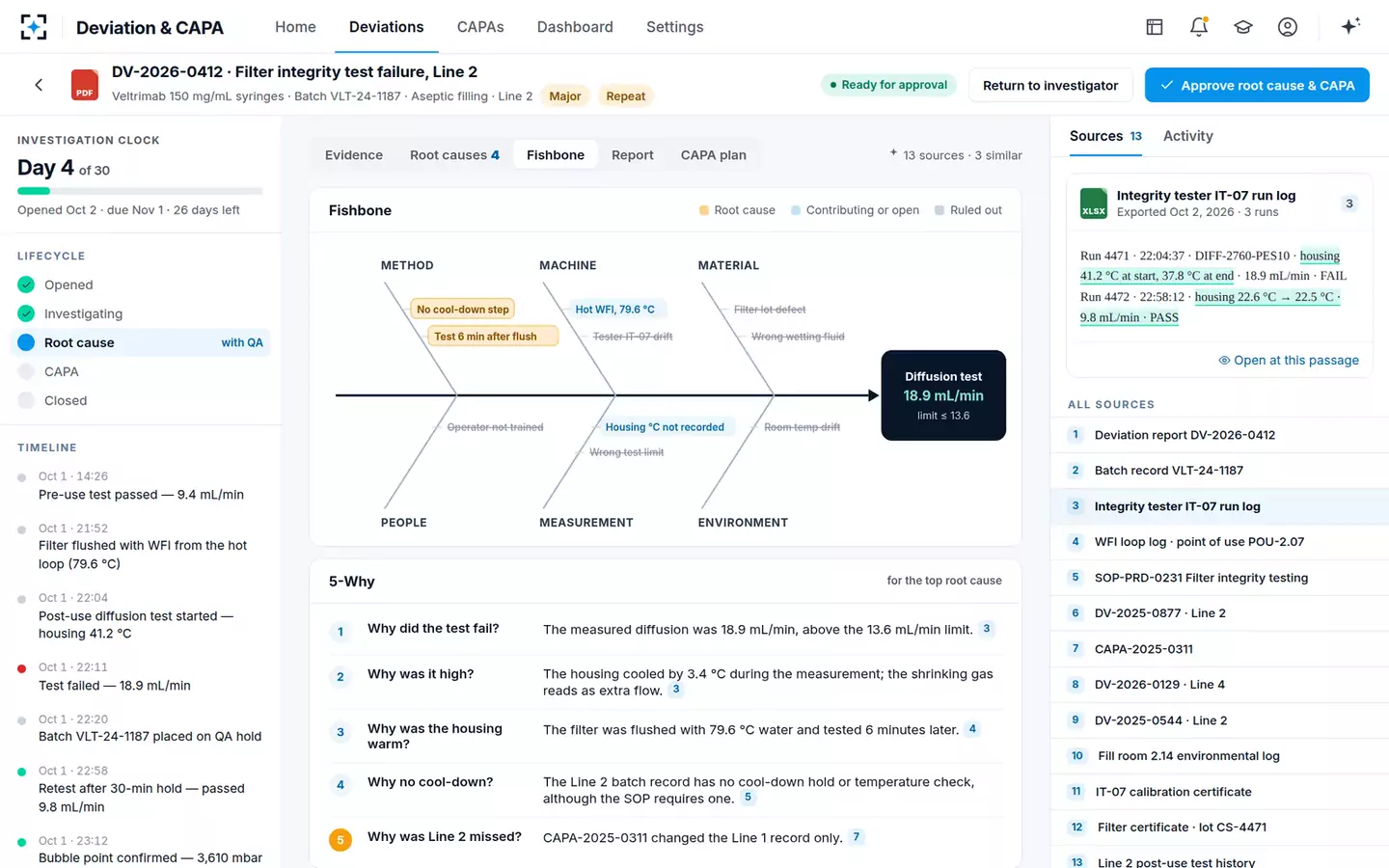Screen dimensions: 1389x868
Task: Click the red dot beside the Test failed timeline entry
Action: 21,668
